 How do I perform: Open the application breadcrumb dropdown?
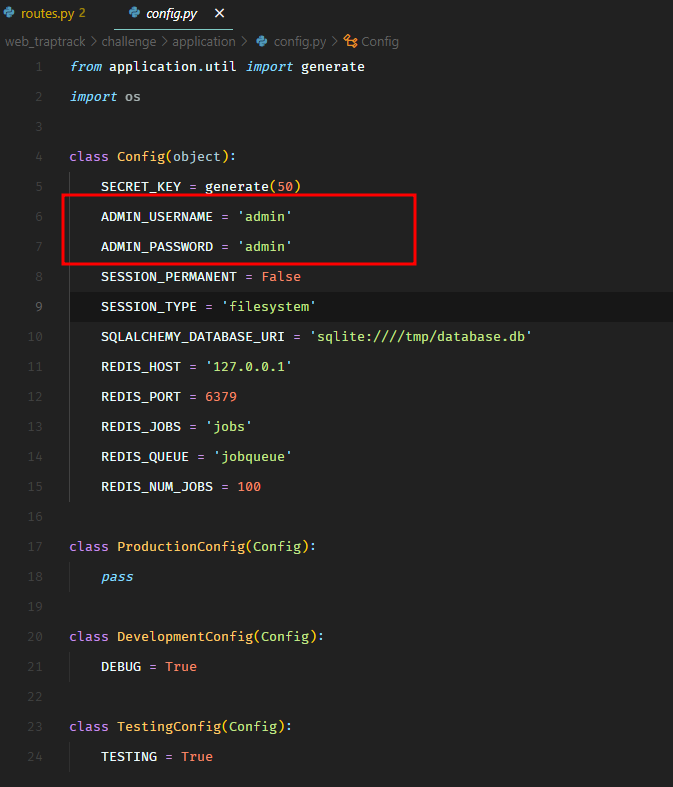click(203, 41)
